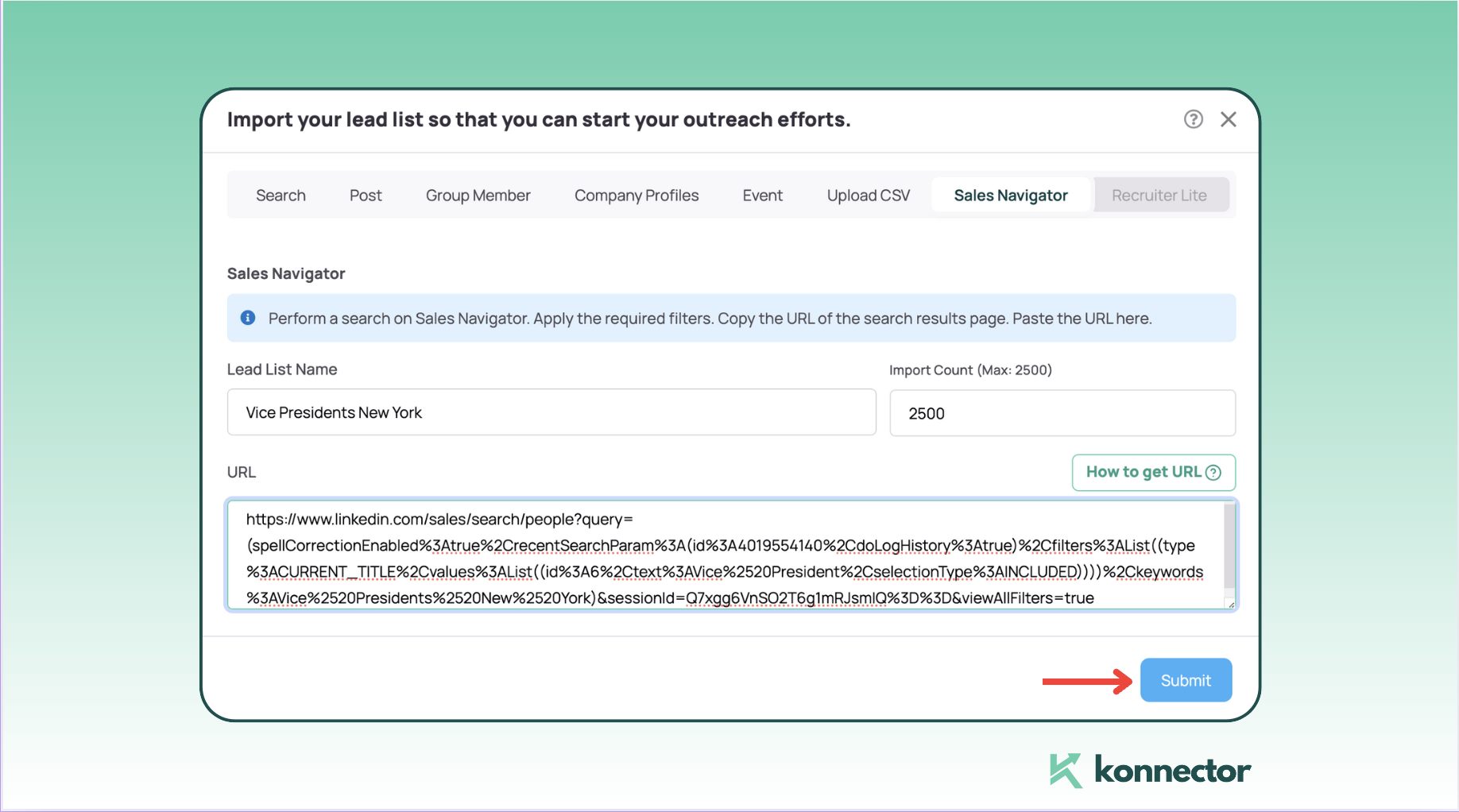Click the 'Import Count (Max: 2500)' label

click(x=970, y=370)
